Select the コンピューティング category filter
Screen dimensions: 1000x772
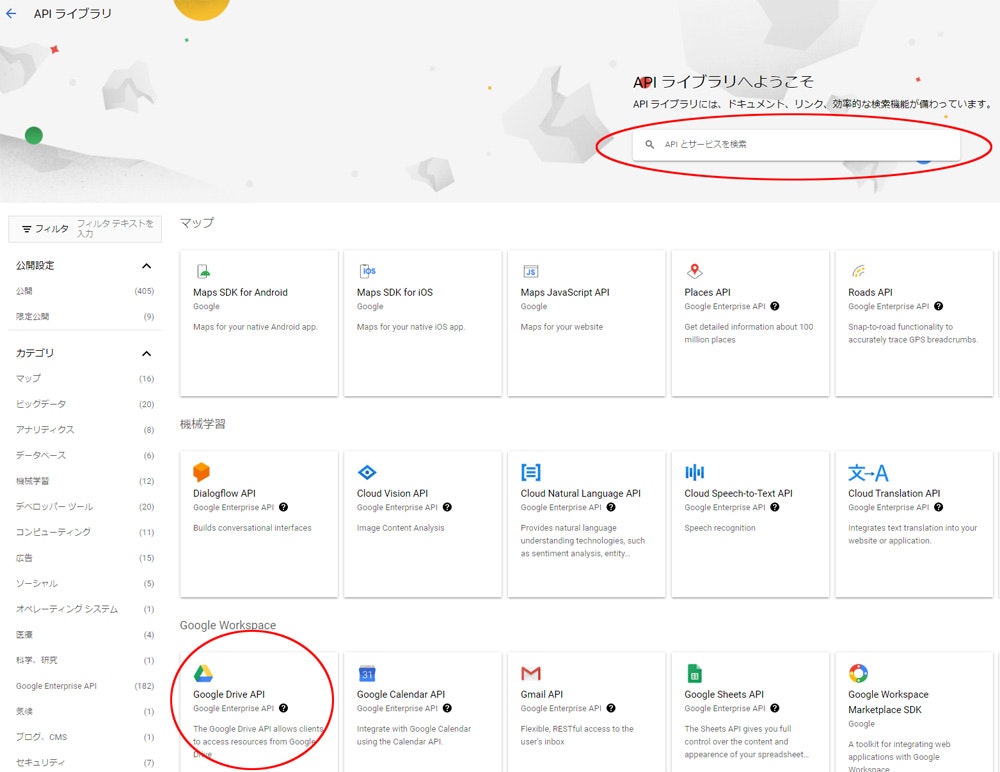[85, 532]
